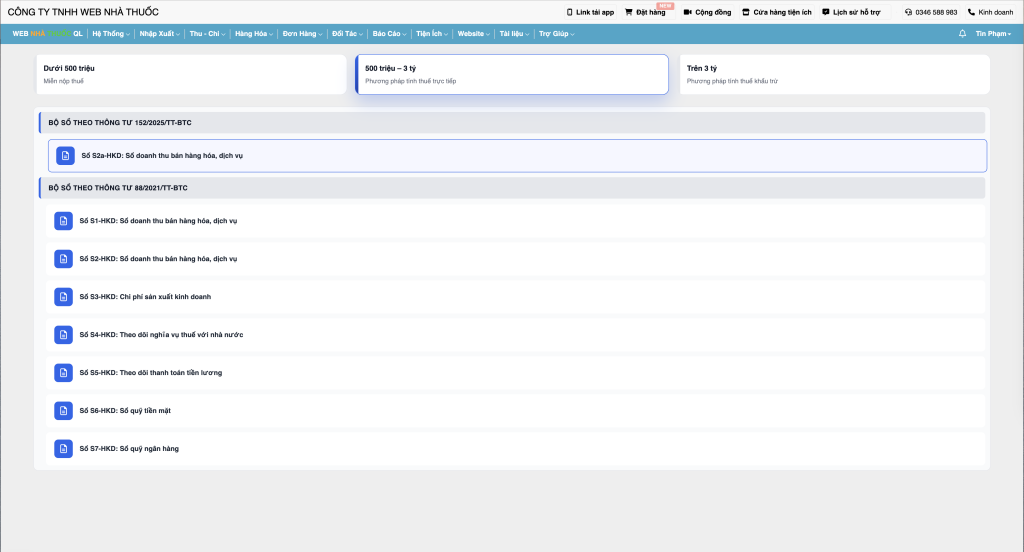Click the document icon beside Sổ S5-HKD
Screen dimensions: 1024x552
pyautogui.click(x=63, y=372)
